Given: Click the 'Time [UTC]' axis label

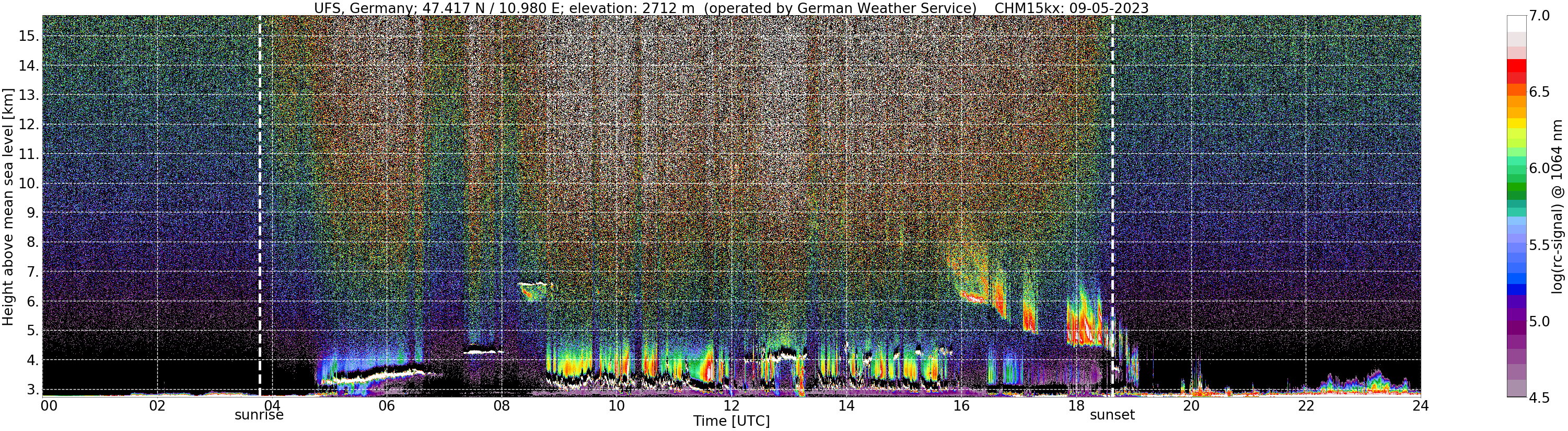Looking at the screenshot, I should [731, 421].
